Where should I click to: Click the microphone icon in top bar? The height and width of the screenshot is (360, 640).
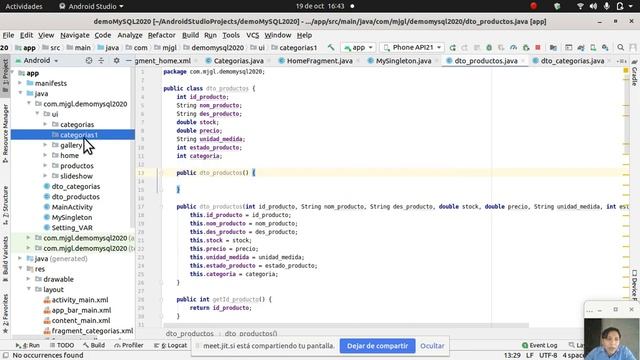pyautogui.click(x=607, y=6)
